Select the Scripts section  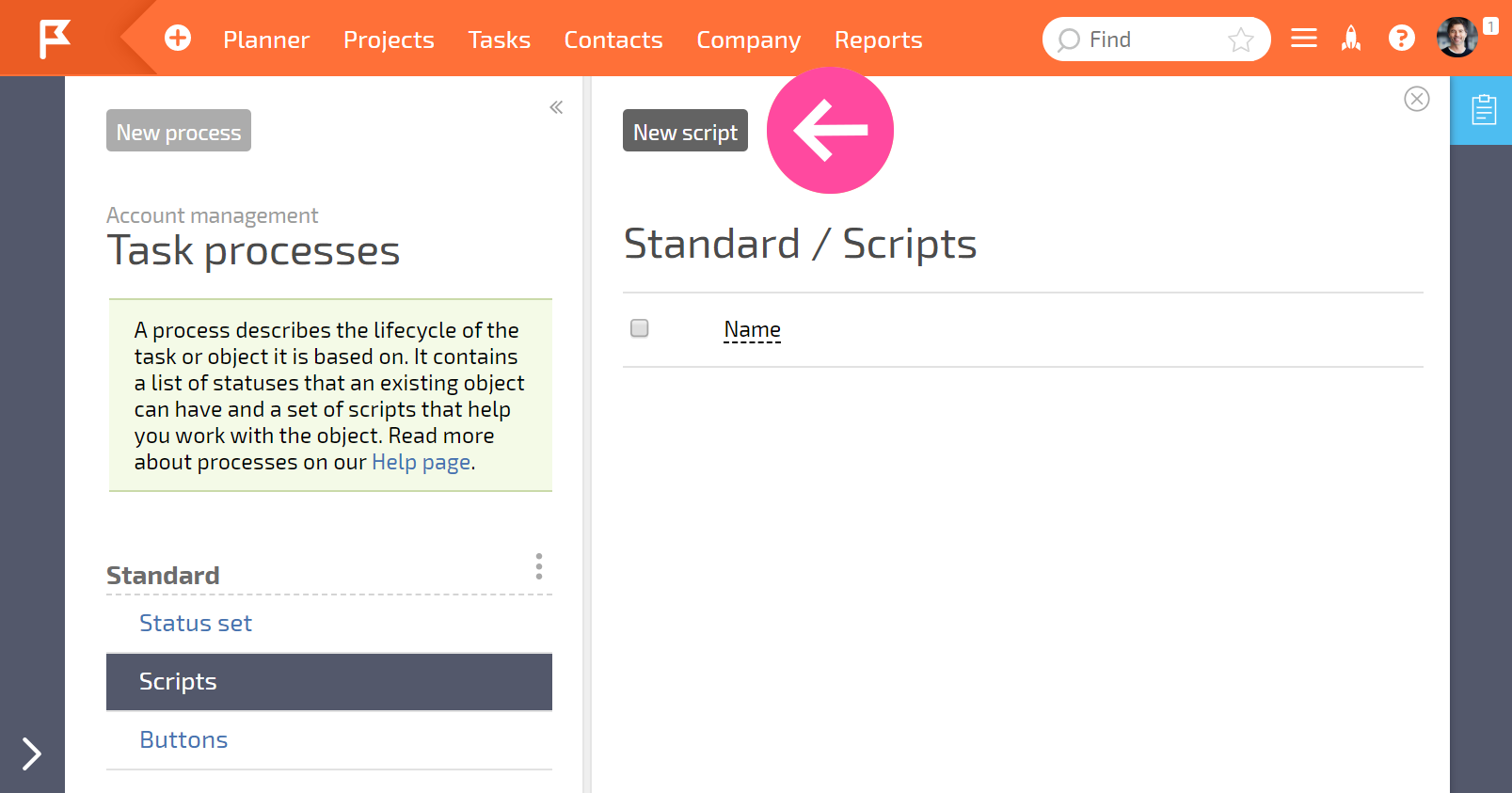tap(329, 682)
